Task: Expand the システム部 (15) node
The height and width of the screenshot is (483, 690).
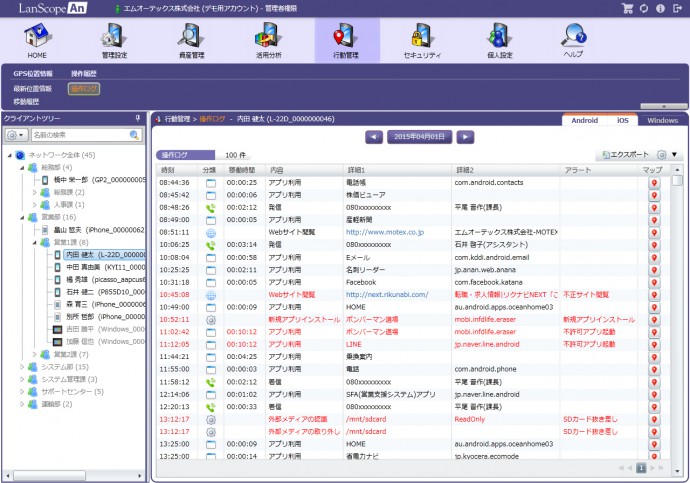Action: tap(22, 367)
